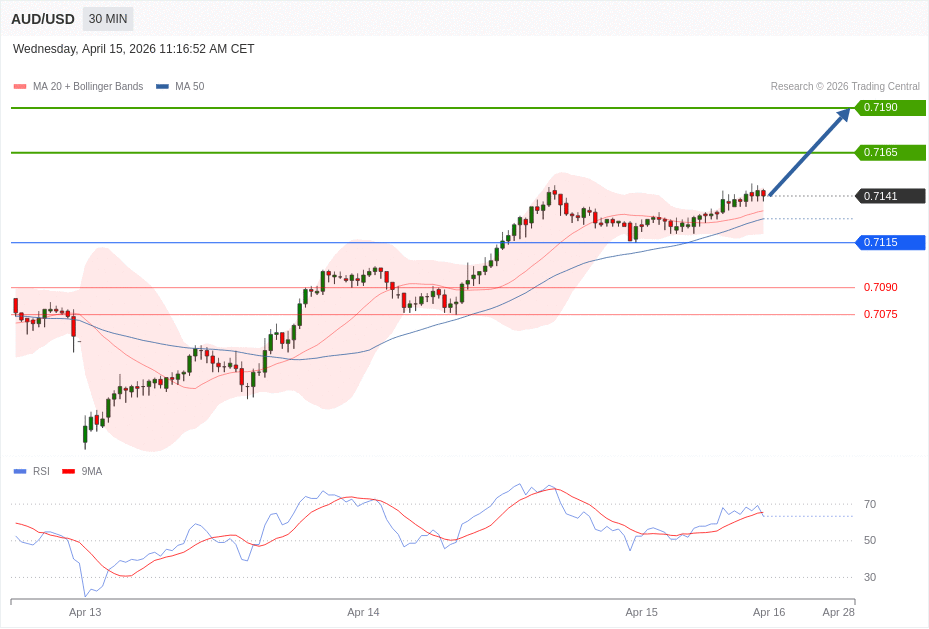Click the Apr 14 date label

363,612
